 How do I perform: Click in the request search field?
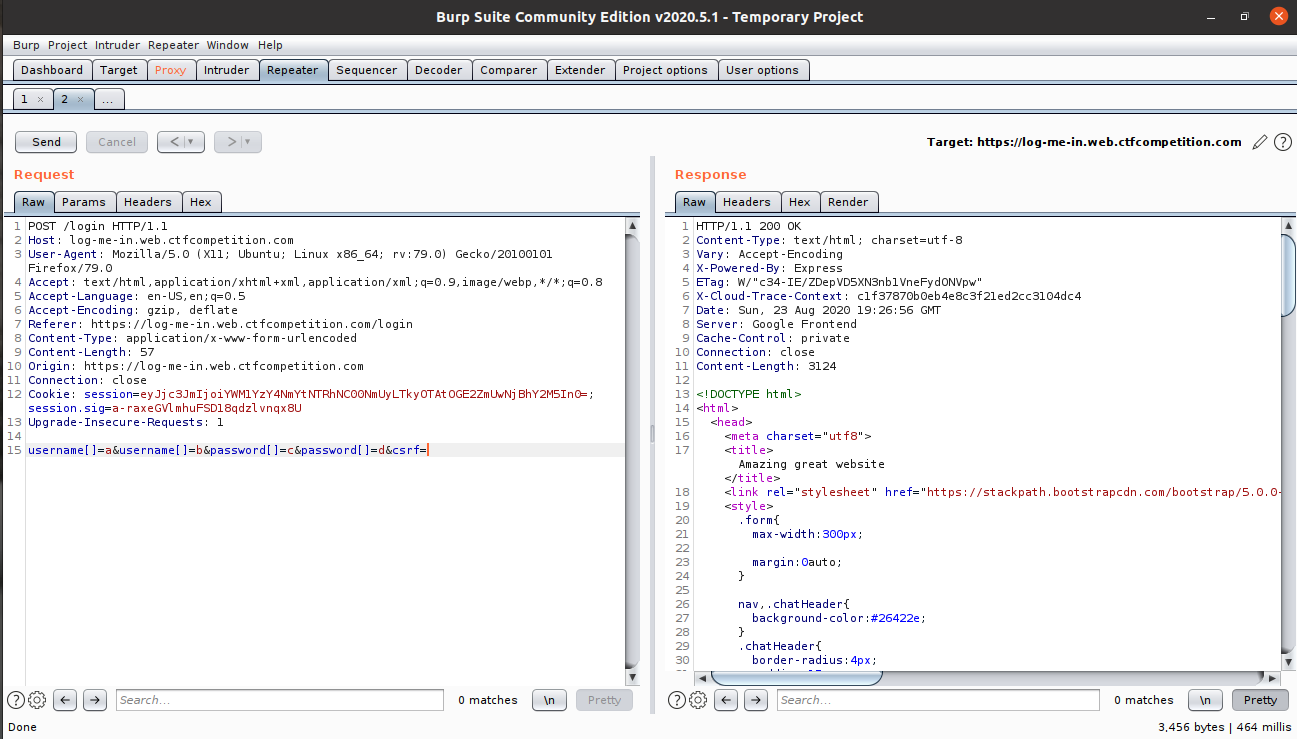pyautogui.click(x=280, y=700)
